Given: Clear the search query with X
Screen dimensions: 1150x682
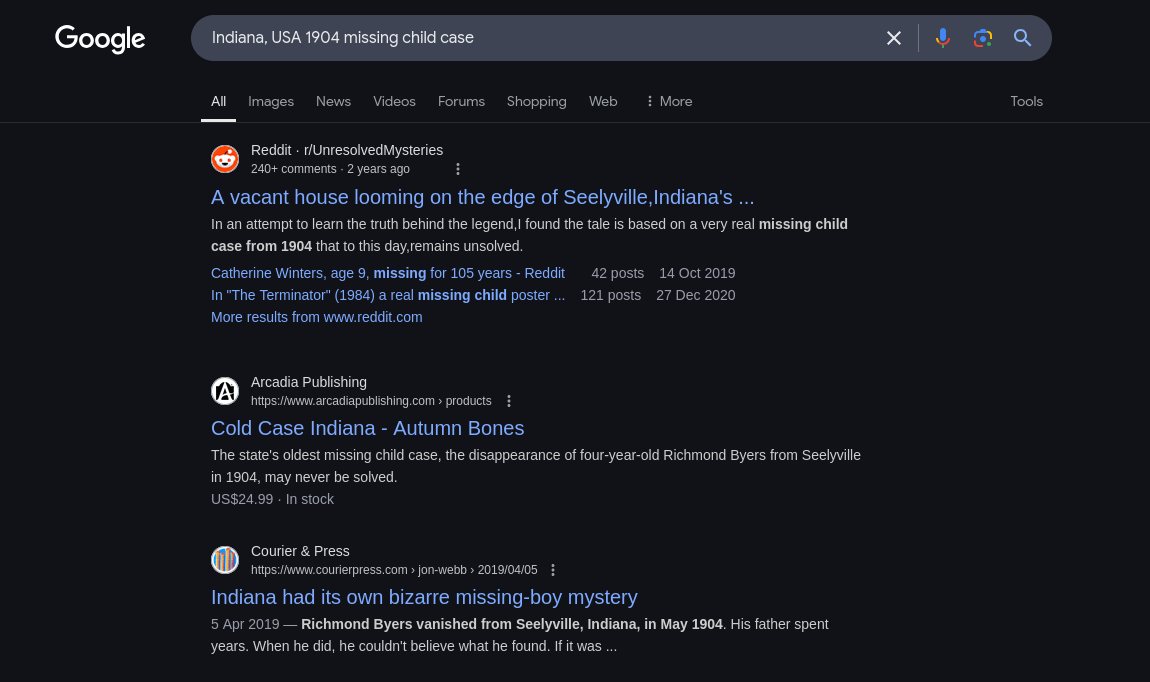Looking at the screenshot, I should coord(894,38).
